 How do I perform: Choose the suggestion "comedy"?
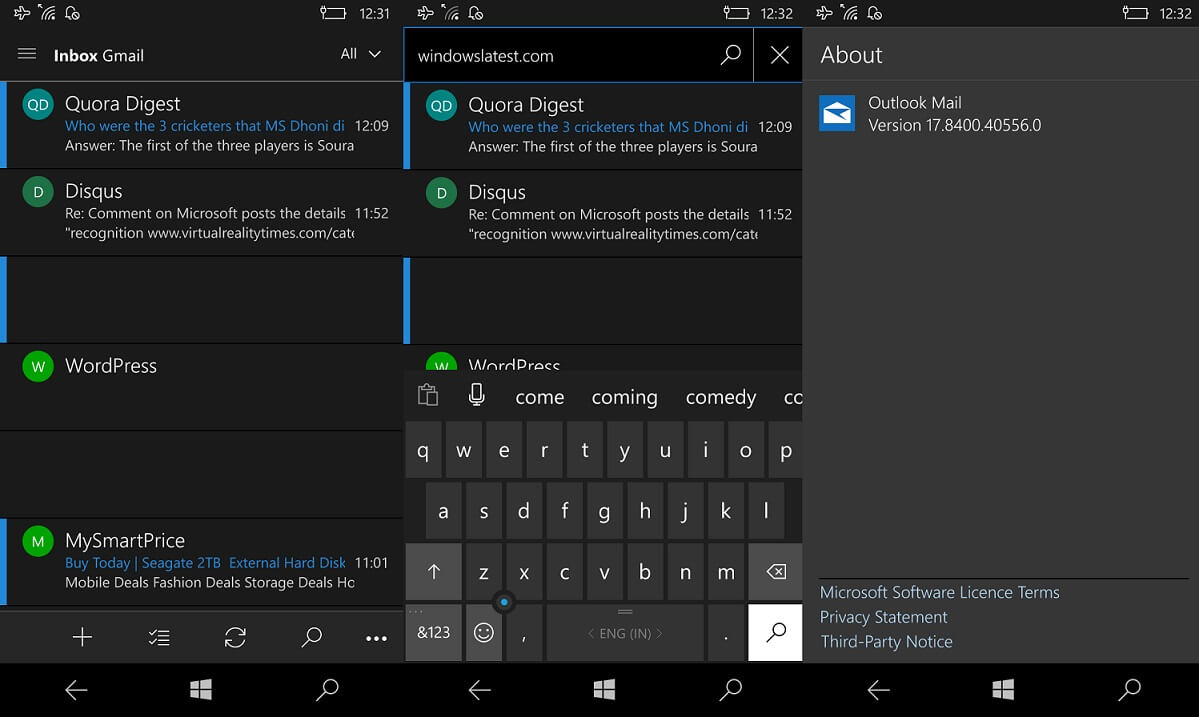tap(721, 397)
